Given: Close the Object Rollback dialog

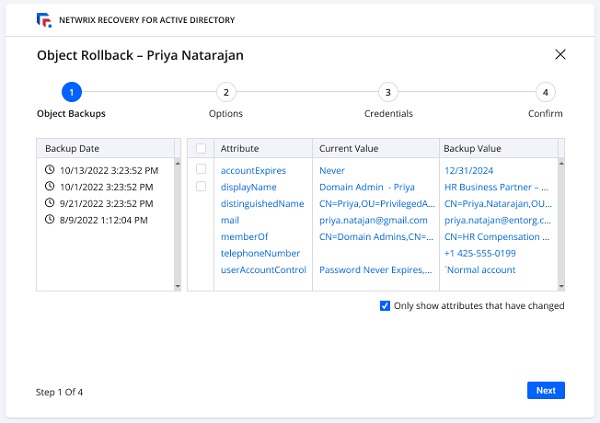Looking at the screenshot, I should (x=560, y=55).
